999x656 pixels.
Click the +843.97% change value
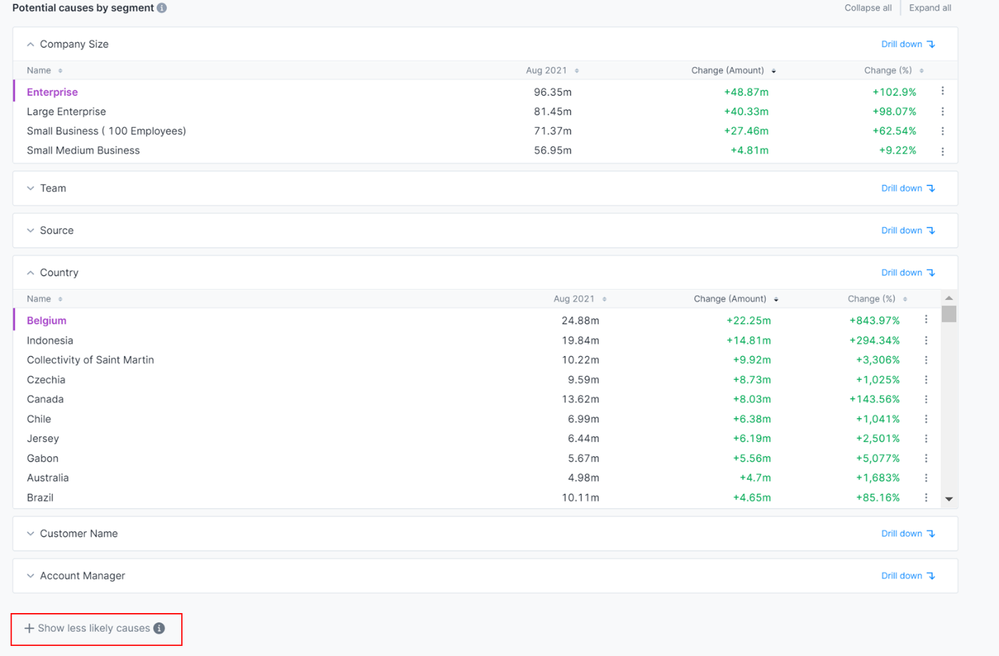coord(874,321)
